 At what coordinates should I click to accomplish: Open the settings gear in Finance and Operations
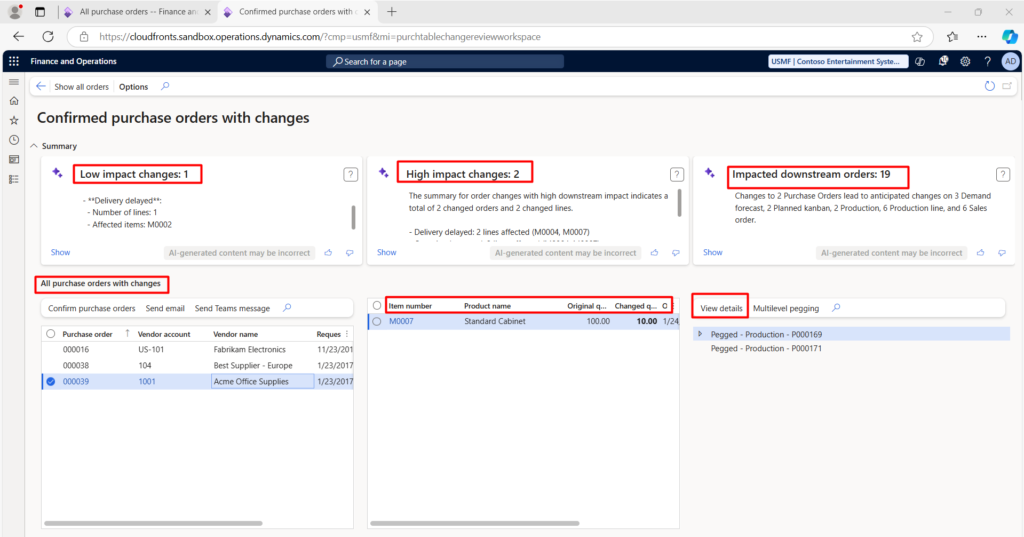point(965,61)
